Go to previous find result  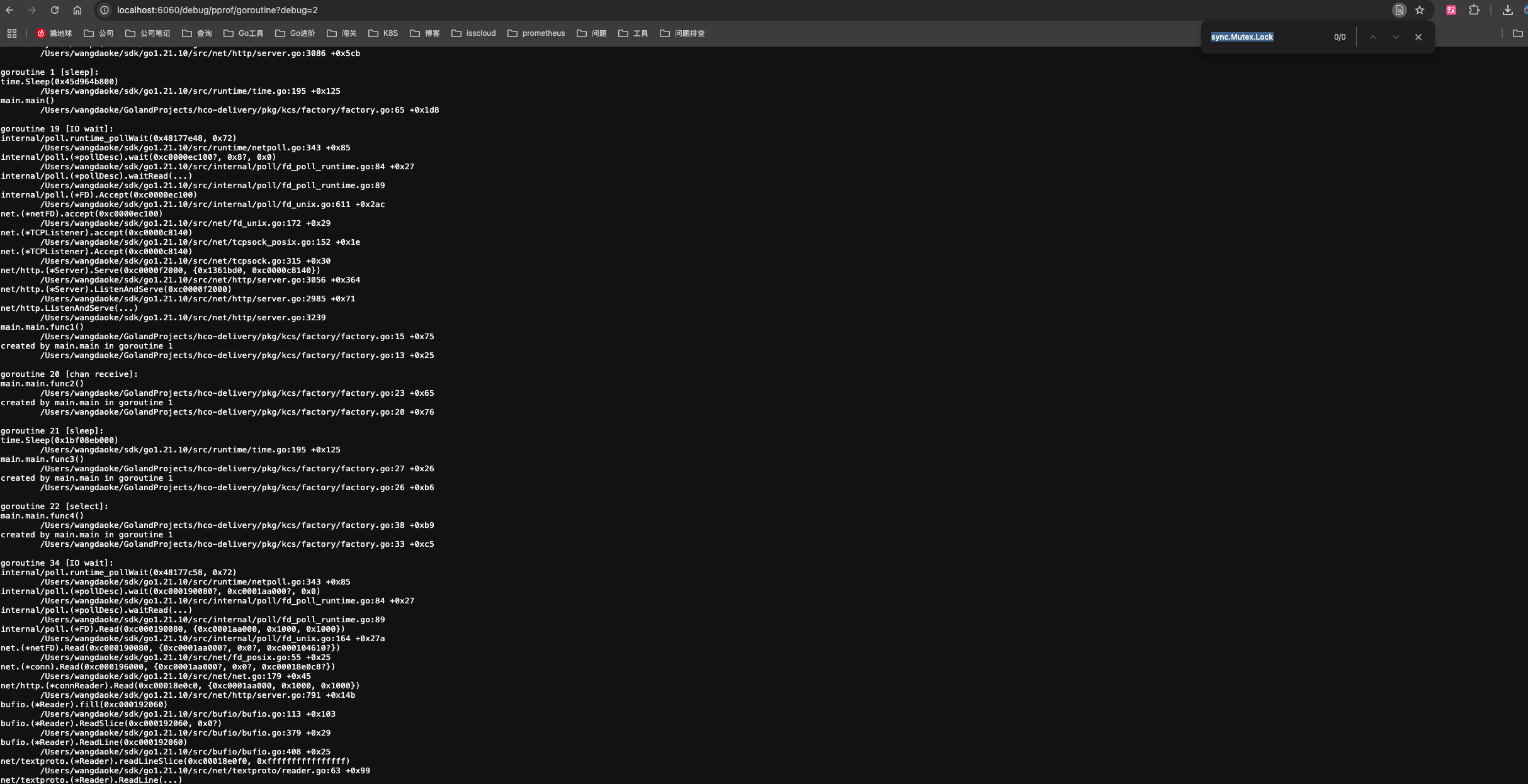[1373, 37]
